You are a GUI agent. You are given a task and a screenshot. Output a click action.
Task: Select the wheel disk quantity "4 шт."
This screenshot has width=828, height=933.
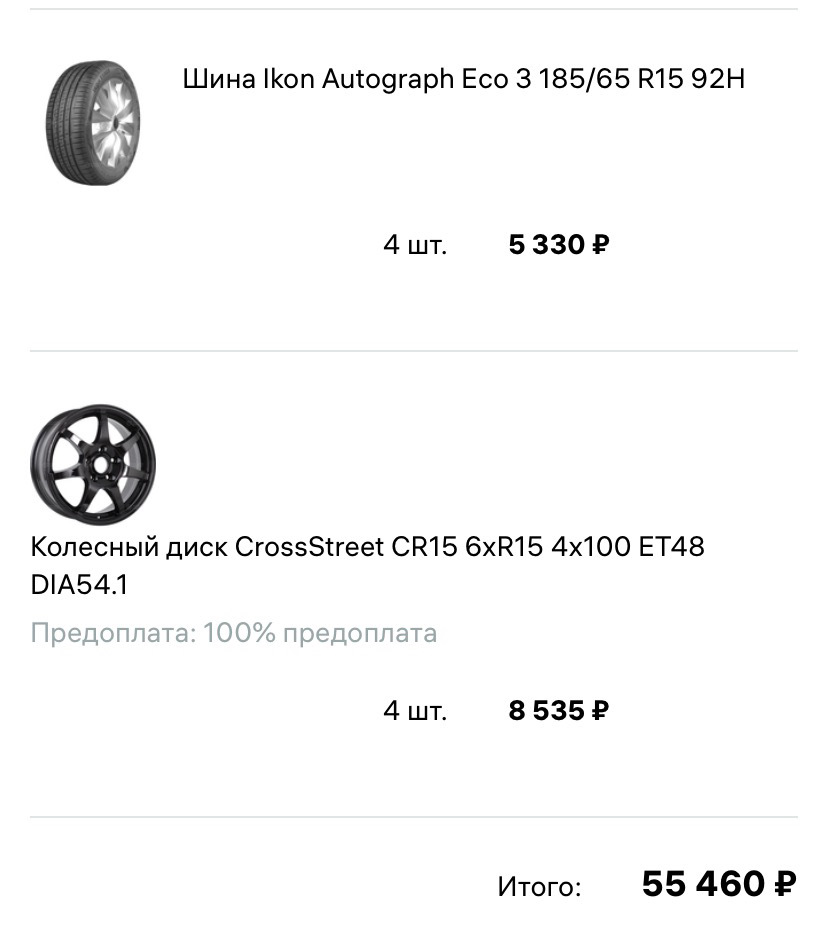coord(415,711)
